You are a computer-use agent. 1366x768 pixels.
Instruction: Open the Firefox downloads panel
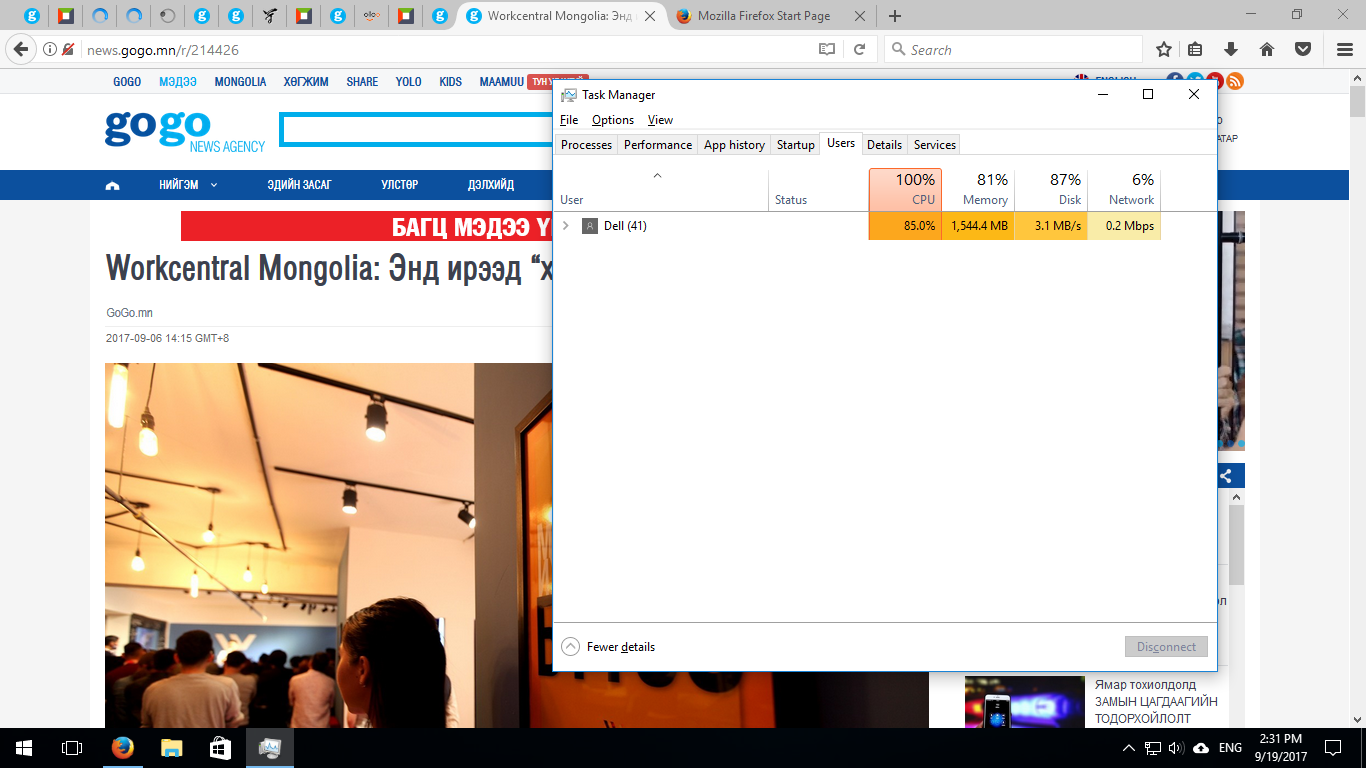(x=1231, y=49)
